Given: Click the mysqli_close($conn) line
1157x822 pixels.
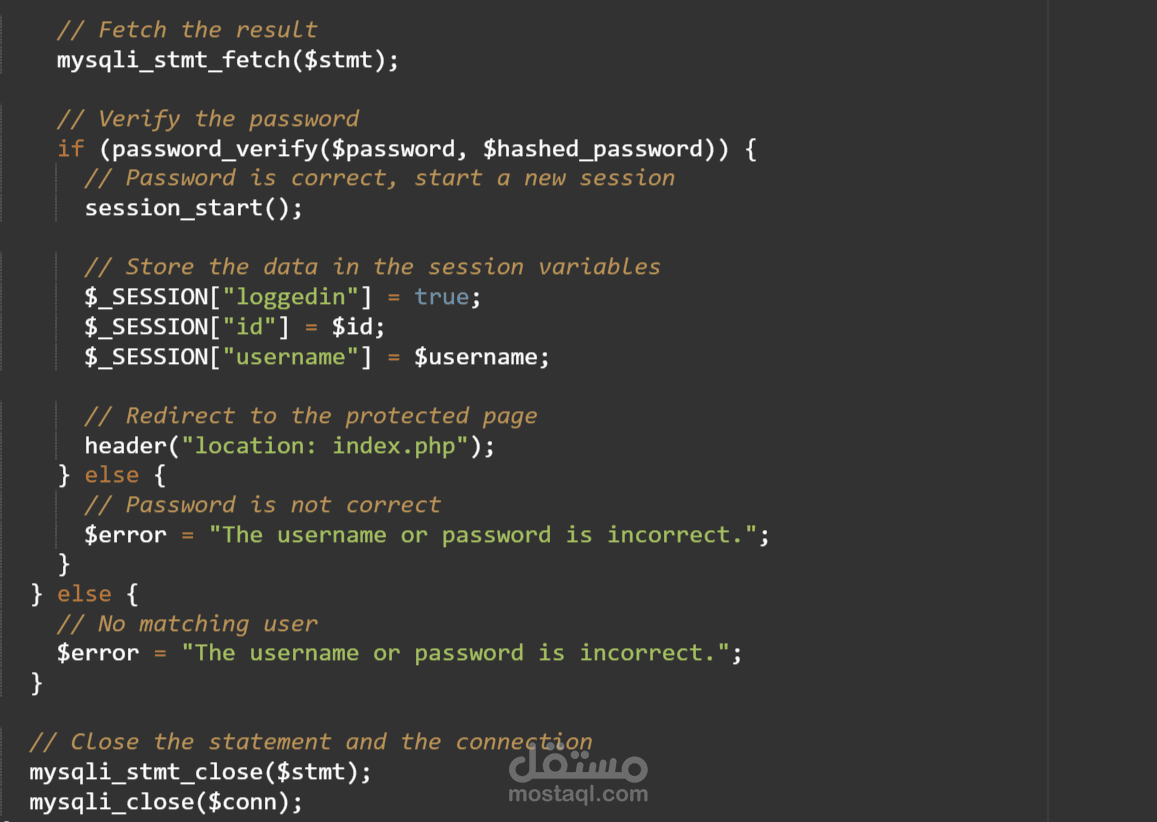Looking at the screenshot, I should click(166, 802).
